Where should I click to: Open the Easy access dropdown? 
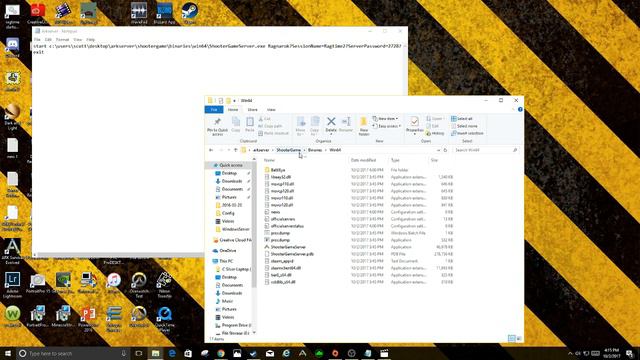387,126
